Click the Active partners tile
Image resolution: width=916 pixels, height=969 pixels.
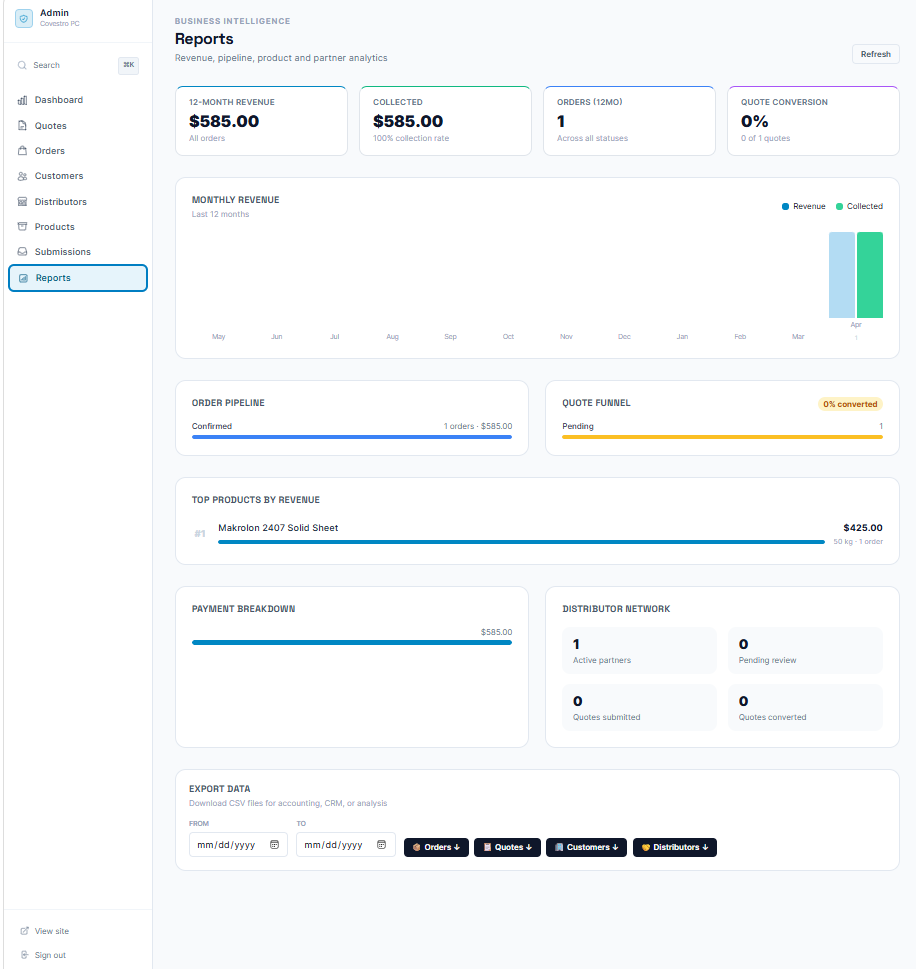[x=639, y=651]
